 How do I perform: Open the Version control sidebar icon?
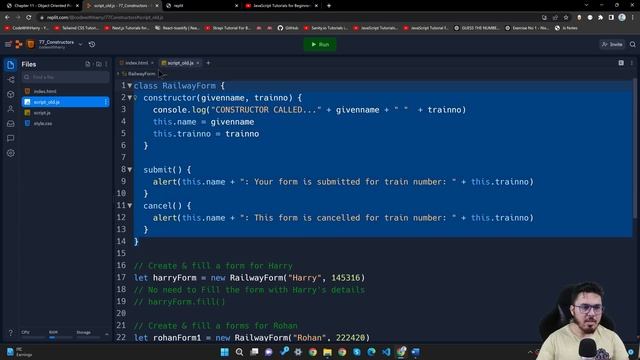tap(11, 80)
